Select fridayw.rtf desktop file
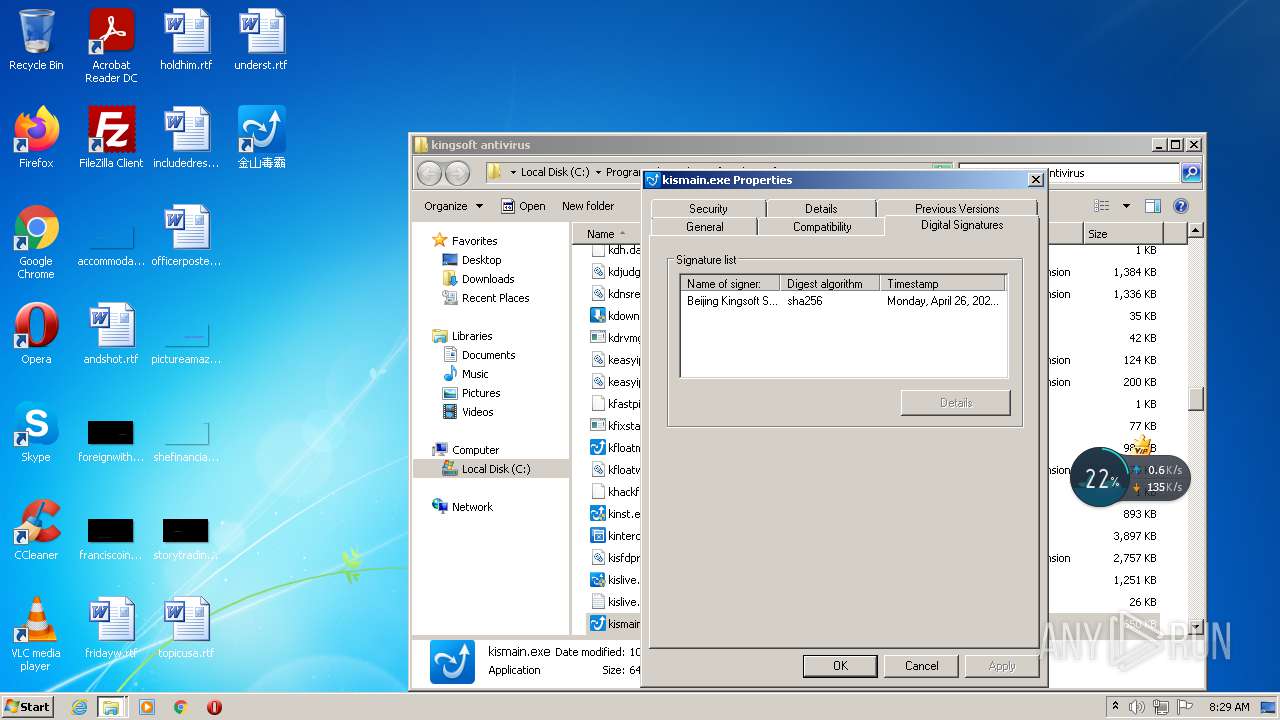Screen dimensions: 1280x720 111,628
